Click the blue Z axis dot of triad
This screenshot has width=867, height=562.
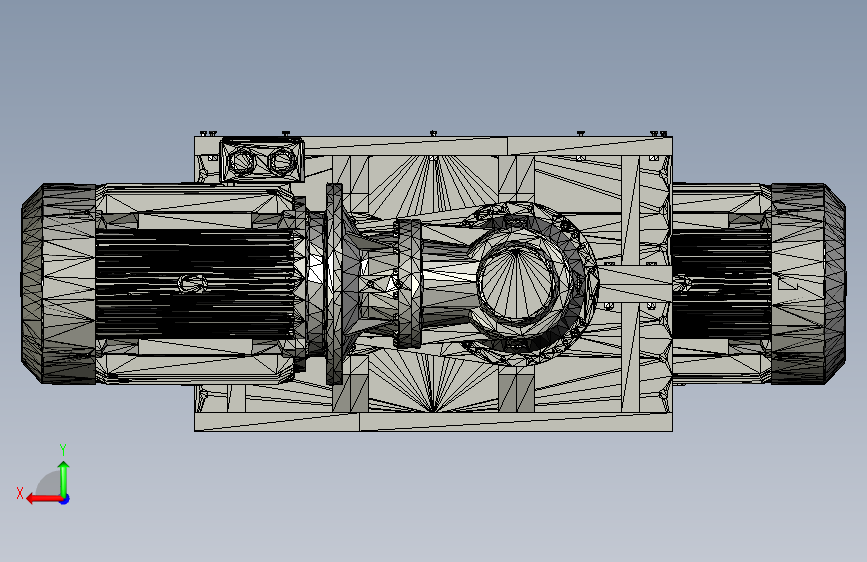[x=65, y=499]
